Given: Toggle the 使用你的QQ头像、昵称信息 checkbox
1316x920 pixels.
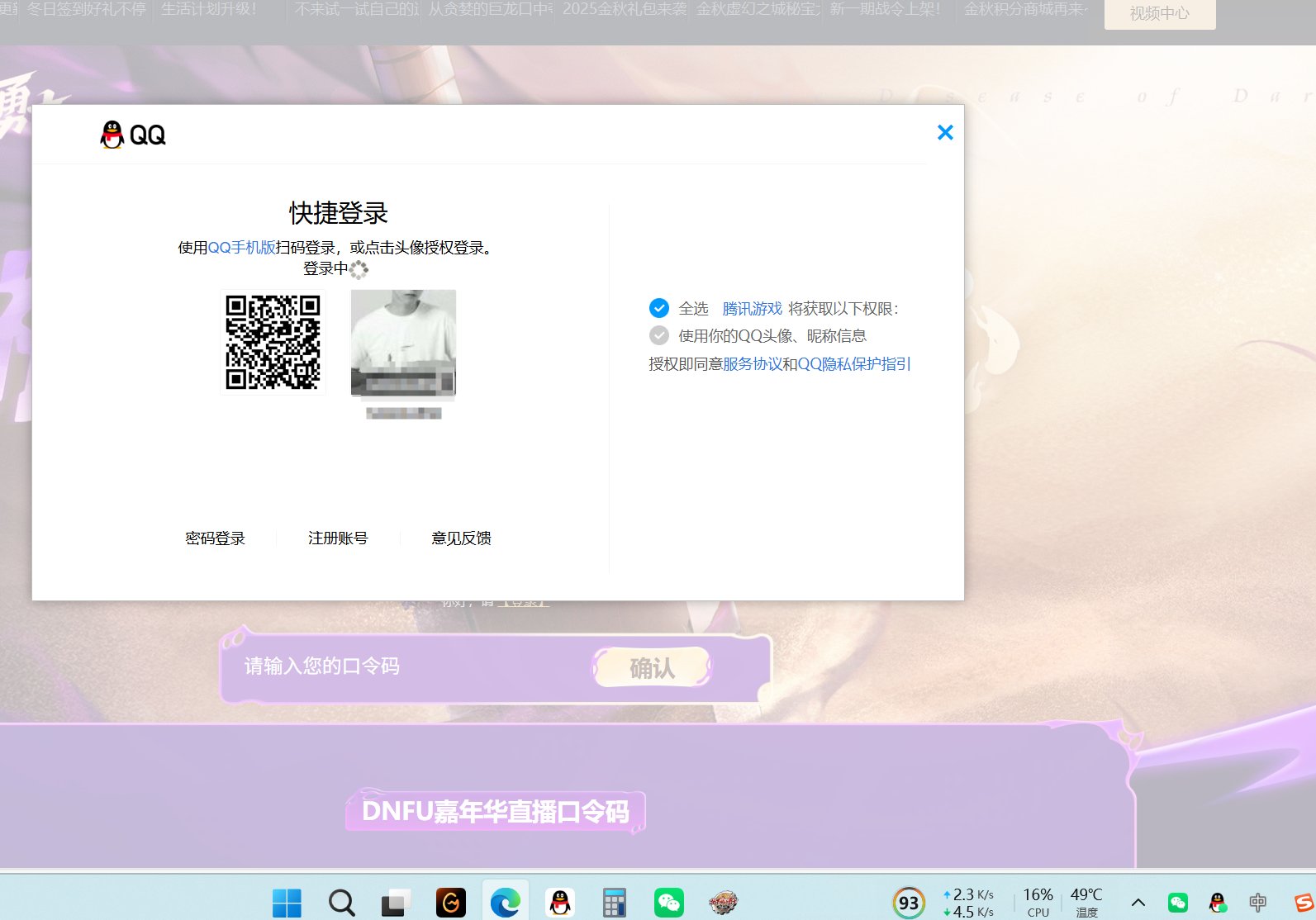Looking at the screenshot, I should [658, 335].
